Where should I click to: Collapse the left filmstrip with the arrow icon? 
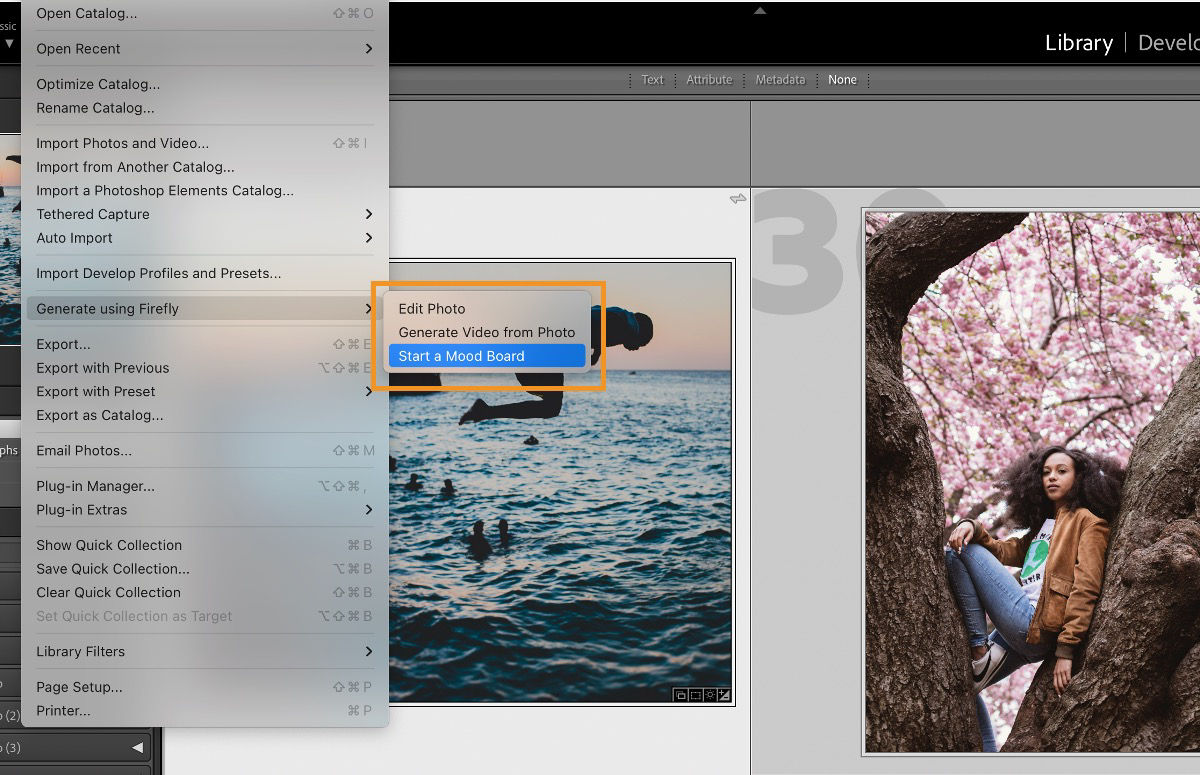[x=137, y=747]
